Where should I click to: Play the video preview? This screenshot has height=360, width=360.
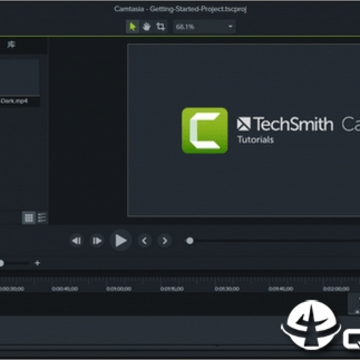120,240
